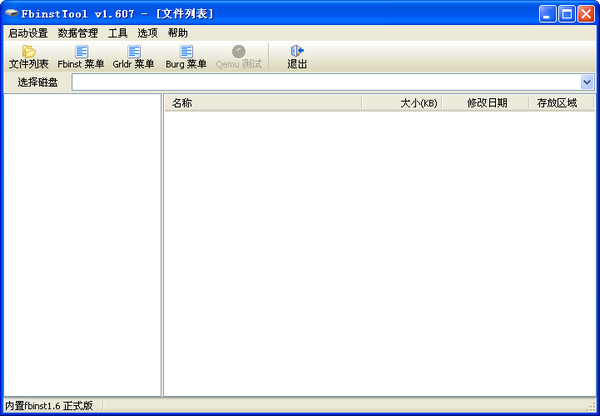The height and width of the screenshot is (416, 600).
Task: Open the Burg 菜单 editor
Action: coord(186,57)
